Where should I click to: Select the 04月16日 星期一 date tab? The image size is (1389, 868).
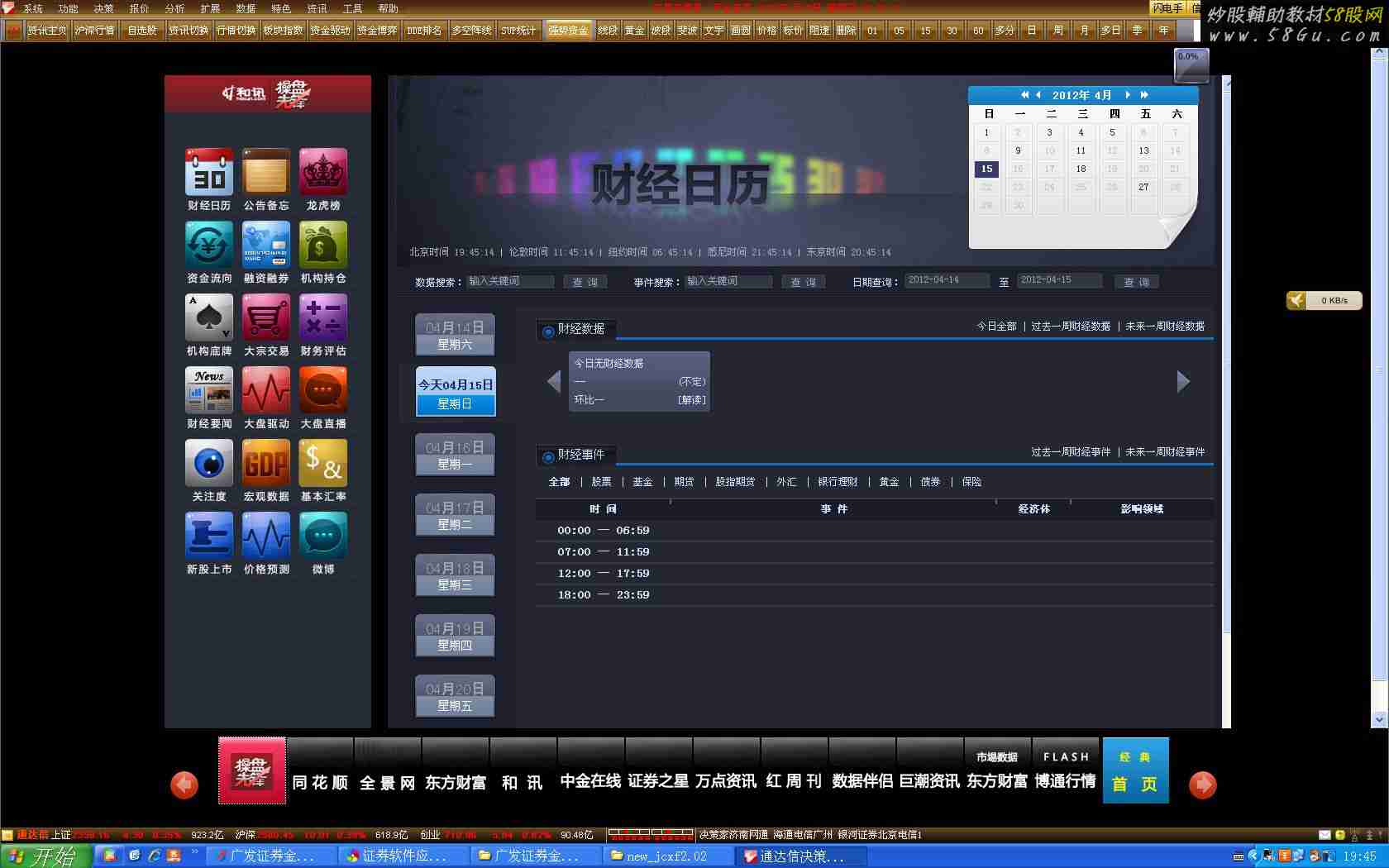pos(455,455)
